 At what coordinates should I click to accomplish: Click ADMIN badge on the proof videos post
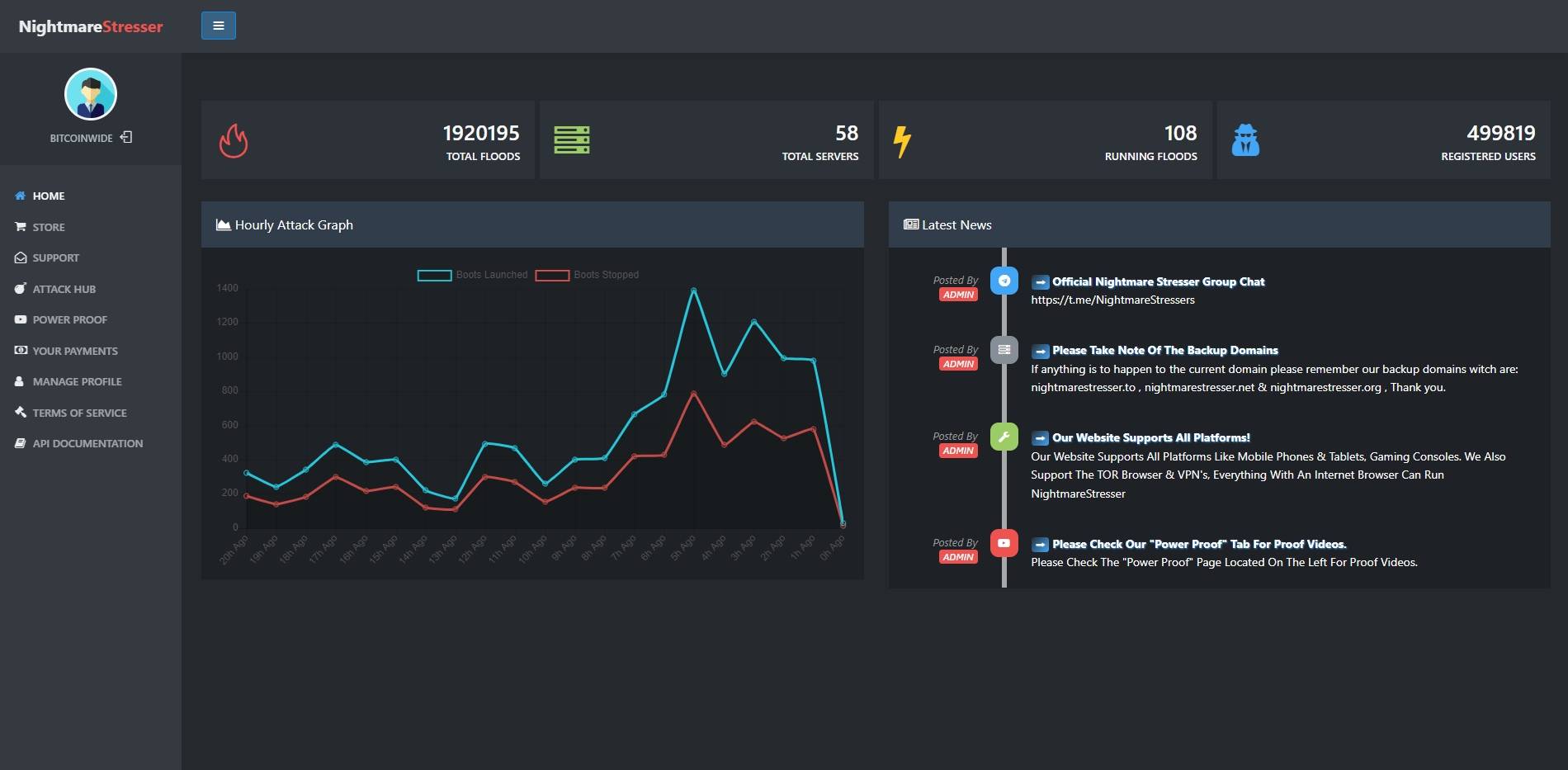click(x=958, y=557)
